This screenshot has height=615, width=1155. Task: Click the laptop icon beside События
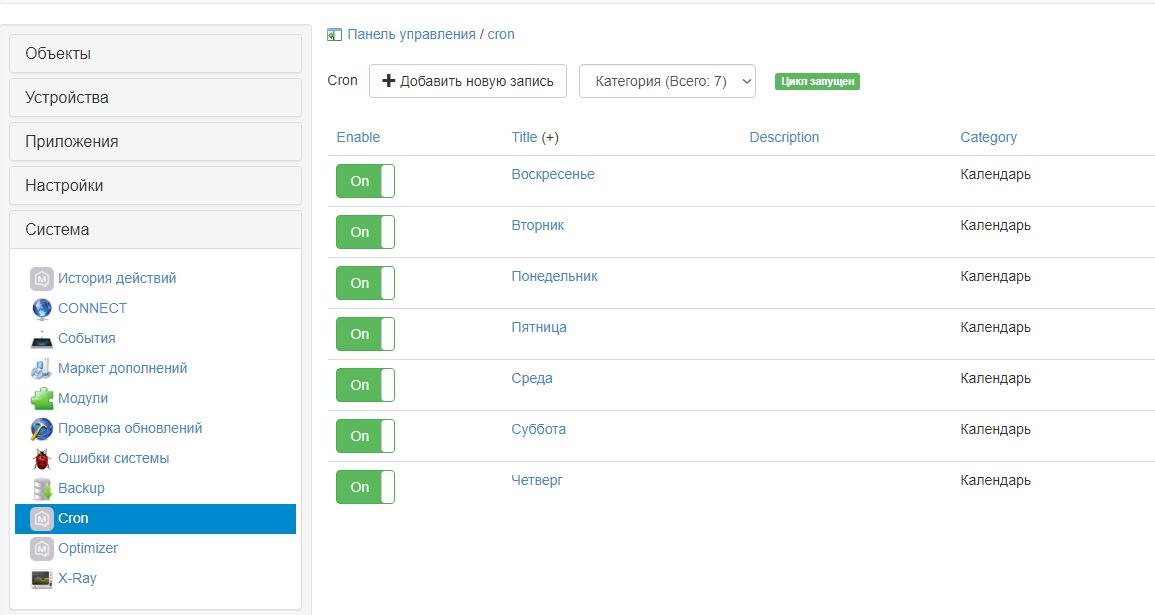pyautogui.click(x=41, y=339)
